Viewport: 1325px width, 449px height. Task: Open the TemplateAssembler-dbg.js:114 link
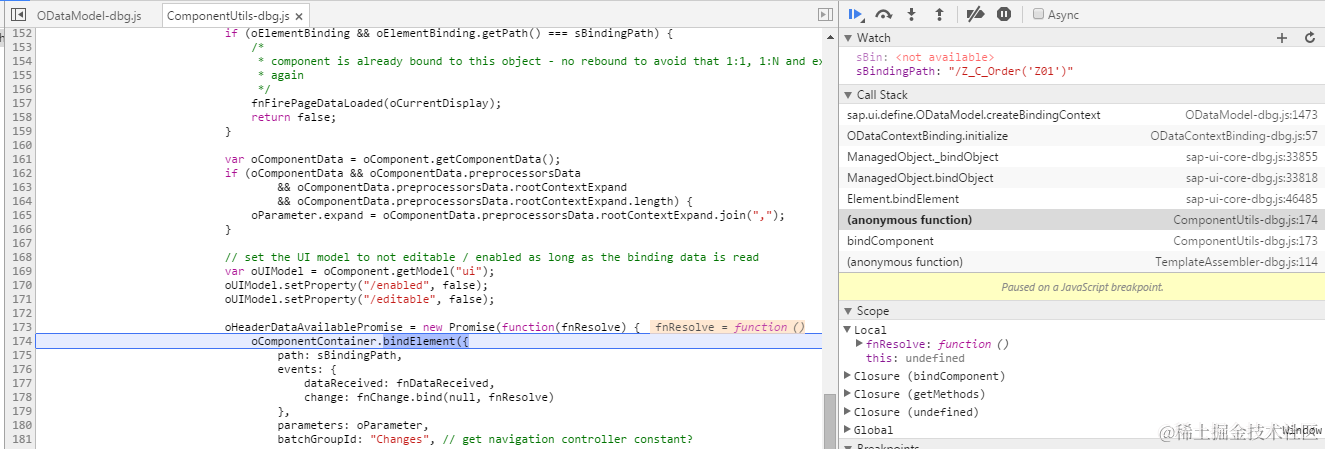[x=1236, y=262]
